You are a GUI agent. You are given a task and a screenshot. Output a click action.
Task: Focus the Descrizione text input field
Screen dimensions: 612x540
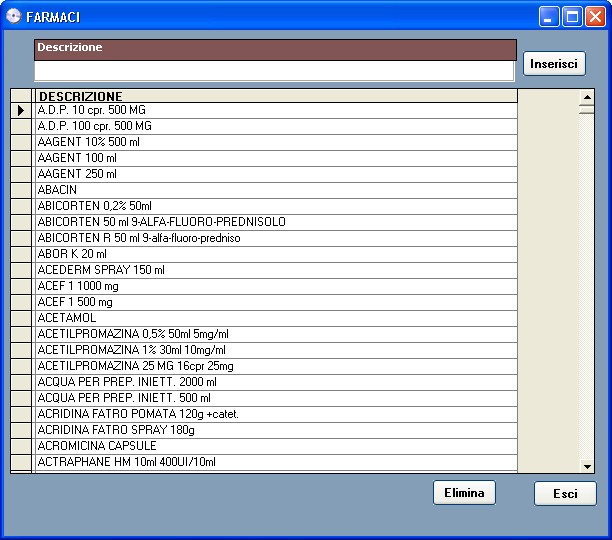274,71
